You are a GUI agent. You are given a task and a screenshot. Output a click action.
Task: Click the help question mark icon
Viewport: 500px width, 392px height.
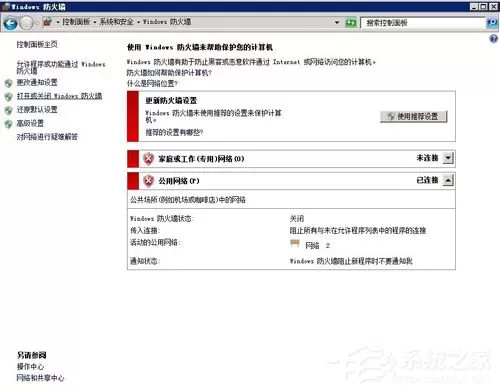point(493,39)
